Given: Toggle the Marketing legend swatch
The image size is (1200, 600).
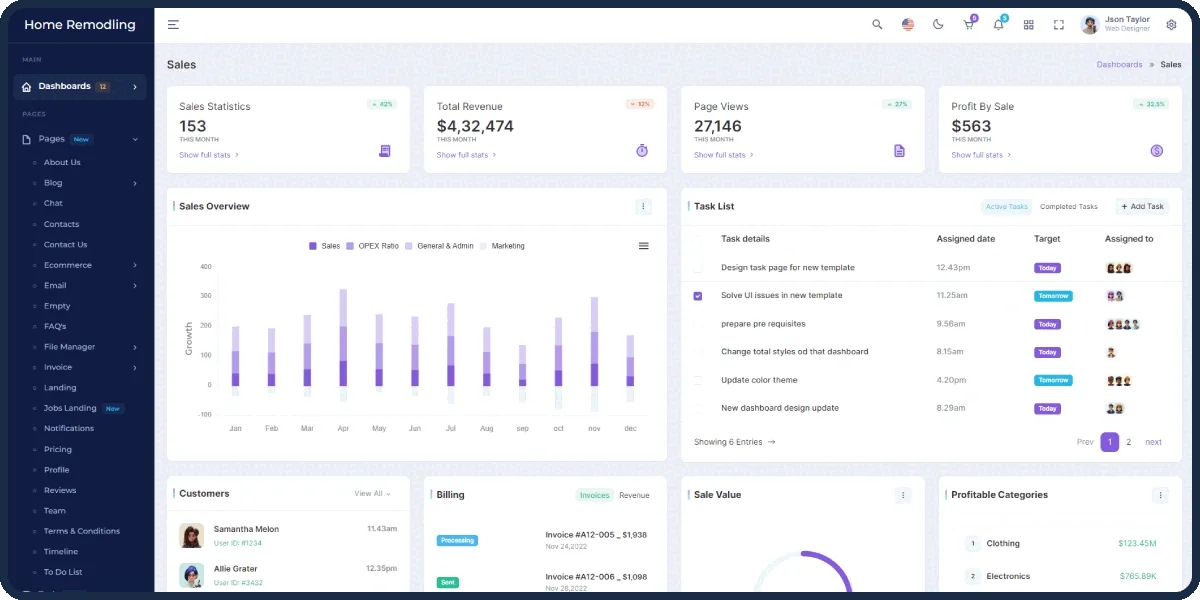Looking at the screenshot, I should pyautogui.click(x=483, y=246).
